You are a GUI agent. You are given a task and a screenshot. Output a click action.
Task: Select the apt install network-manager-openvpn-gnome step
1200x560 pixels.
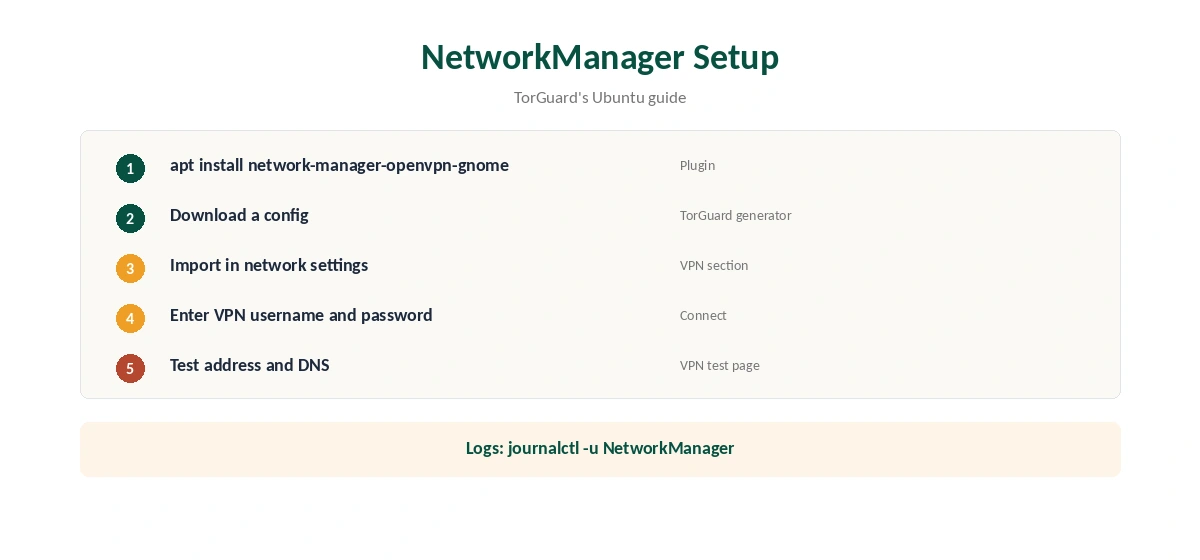click(339, 165)
